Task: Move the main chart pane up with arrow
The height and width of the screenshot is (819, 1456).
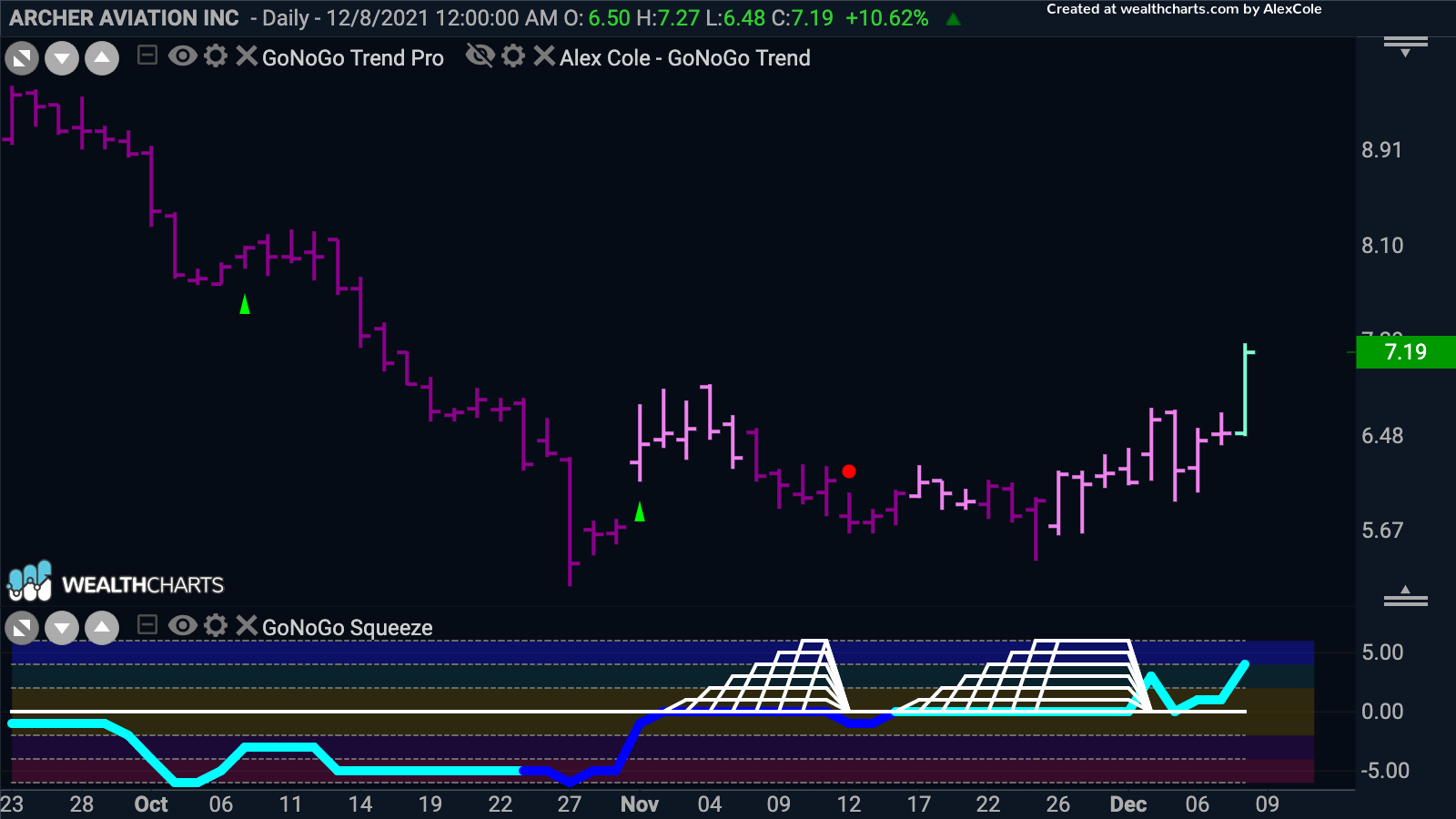Action: click(x=102, y=60)
